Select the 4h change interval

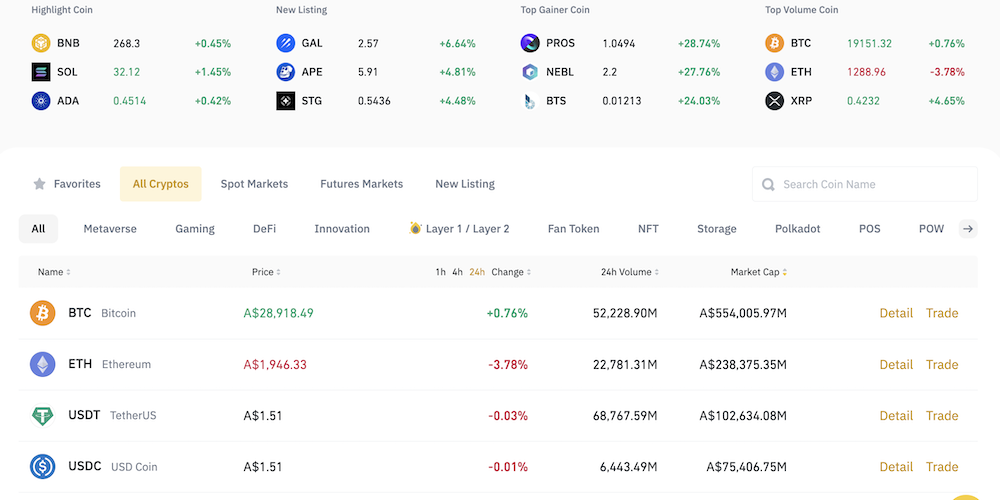click(x=457, y=272)
